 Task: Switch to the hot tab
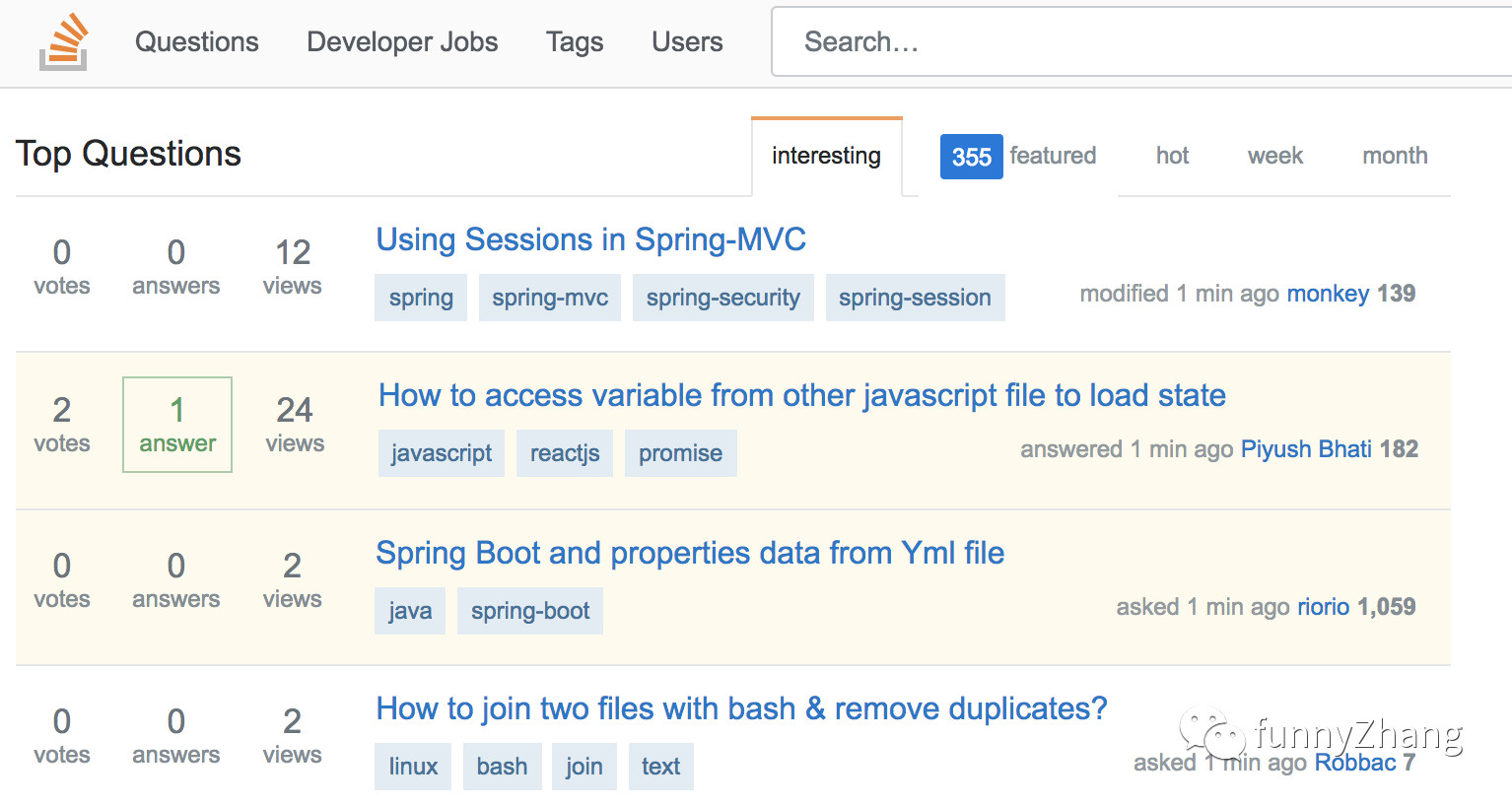[x=1172, y=156]
